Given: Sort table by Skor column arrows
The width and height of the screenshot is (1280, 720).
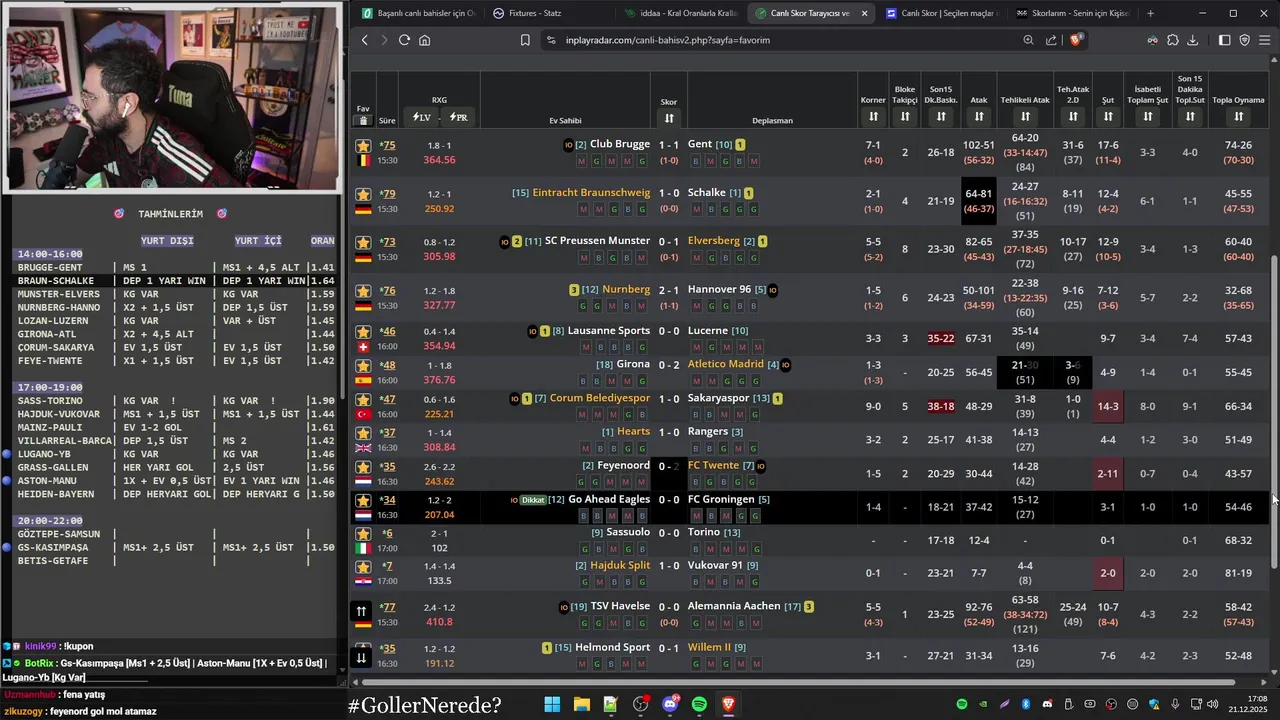Looking at the screenshot, I should pyautogui.click(x=669, y=118).
